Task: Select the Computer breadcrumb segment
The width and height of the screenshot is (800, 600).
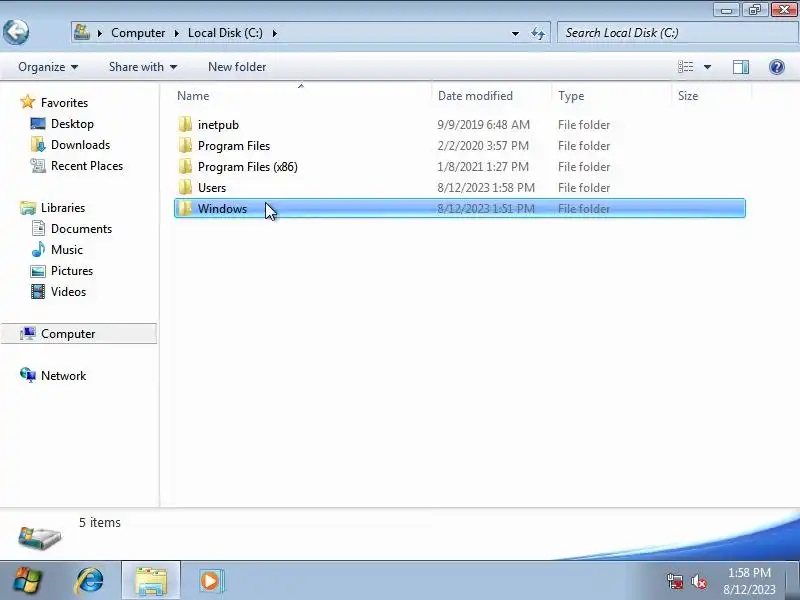Action: (138, 33)
